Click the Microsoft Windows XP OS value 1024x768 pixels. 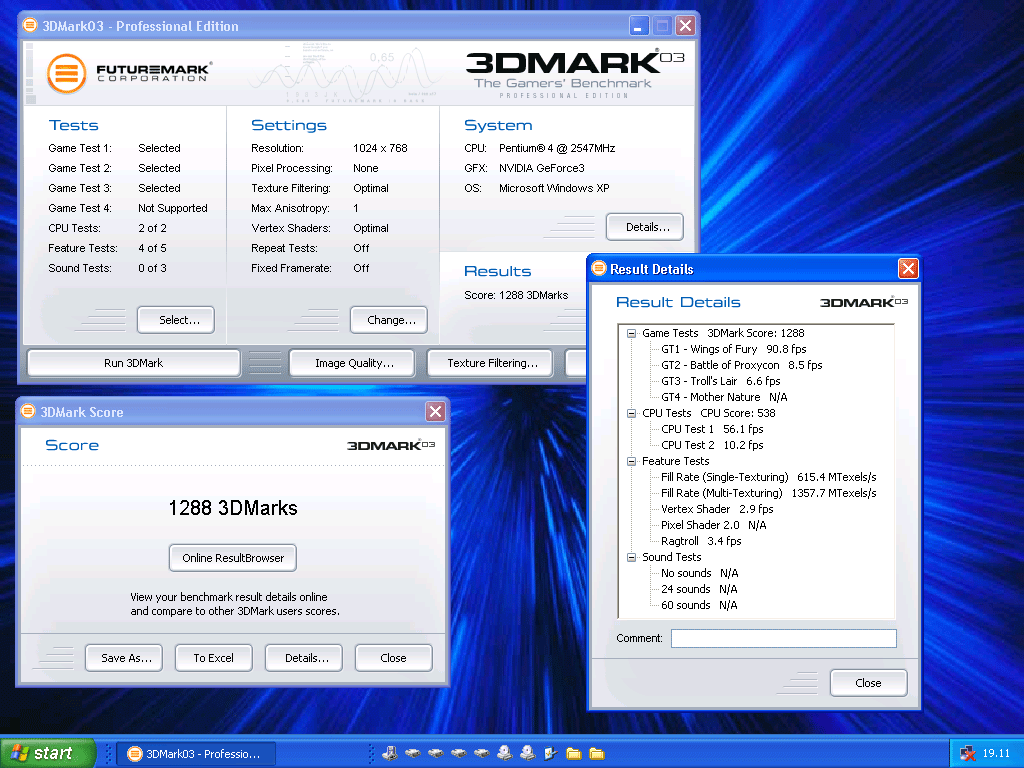[554, 188]
